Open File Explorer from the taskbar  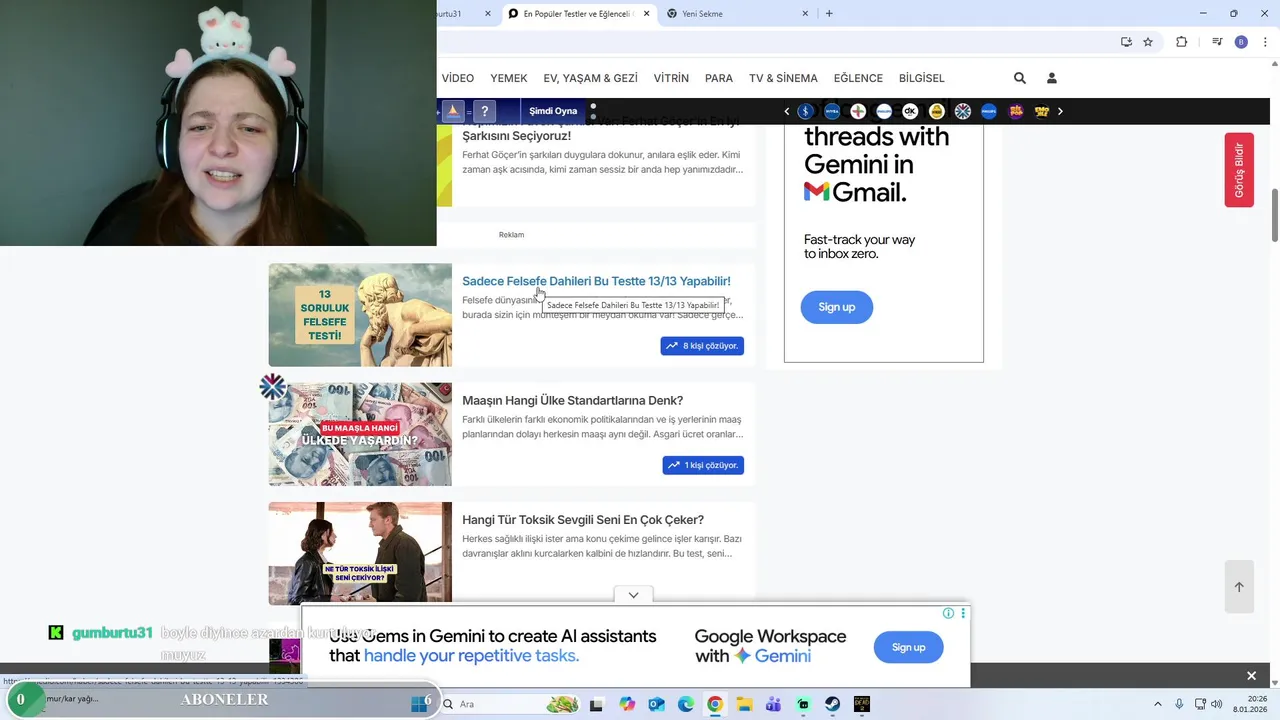click(744, 704)
